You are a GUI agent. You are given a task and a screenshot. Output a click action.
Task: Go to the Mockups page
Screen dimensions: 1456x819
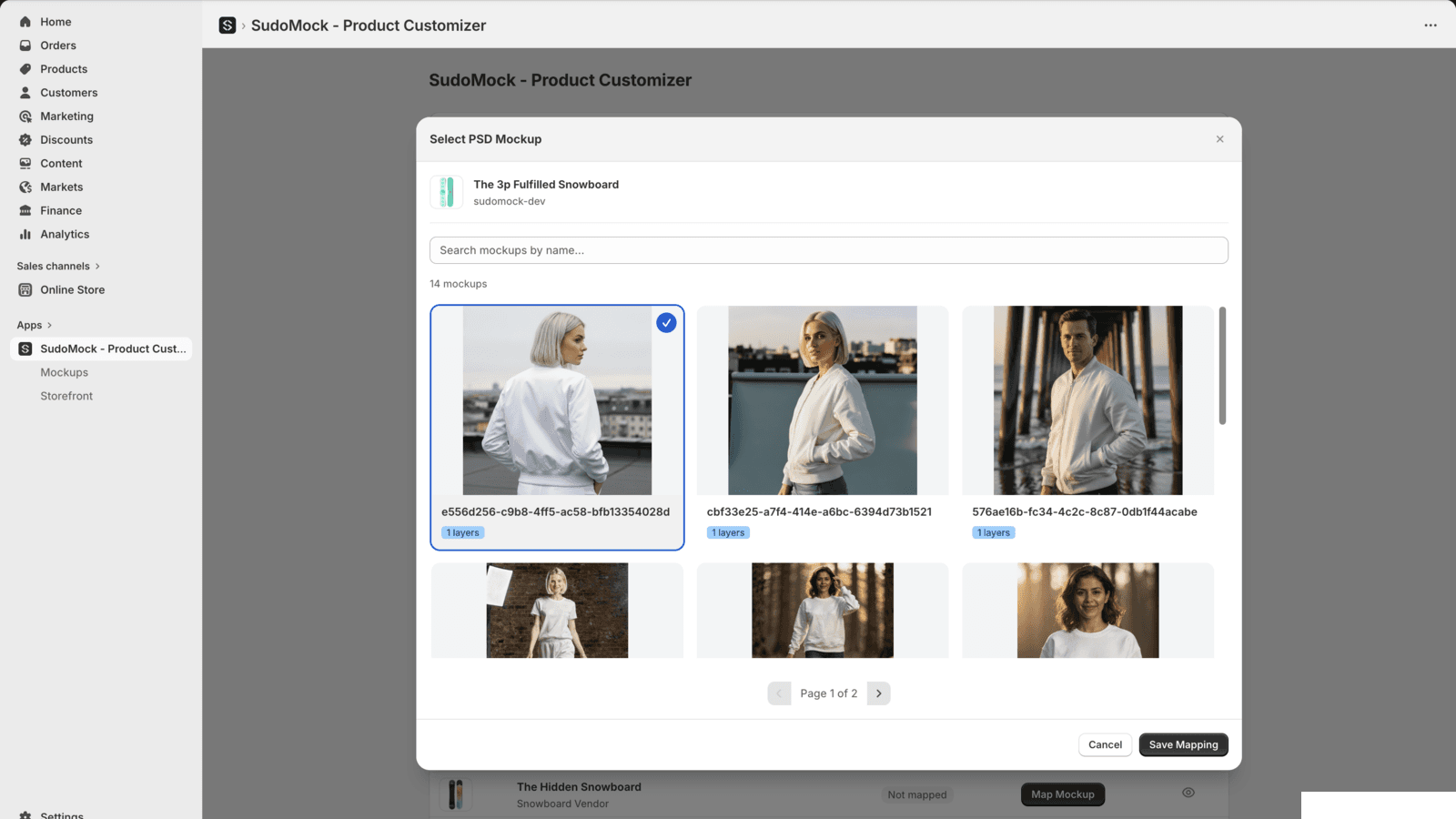tap(64, 372)
